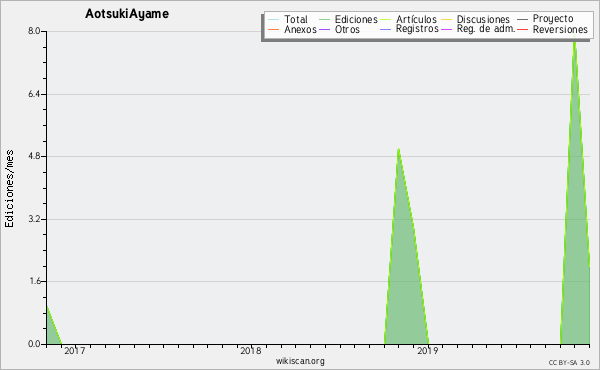Image resolution: width=600 pixels, height=370 pixels.
Task: Click the Reg. de adm. legend label
Action: [486, 29]
